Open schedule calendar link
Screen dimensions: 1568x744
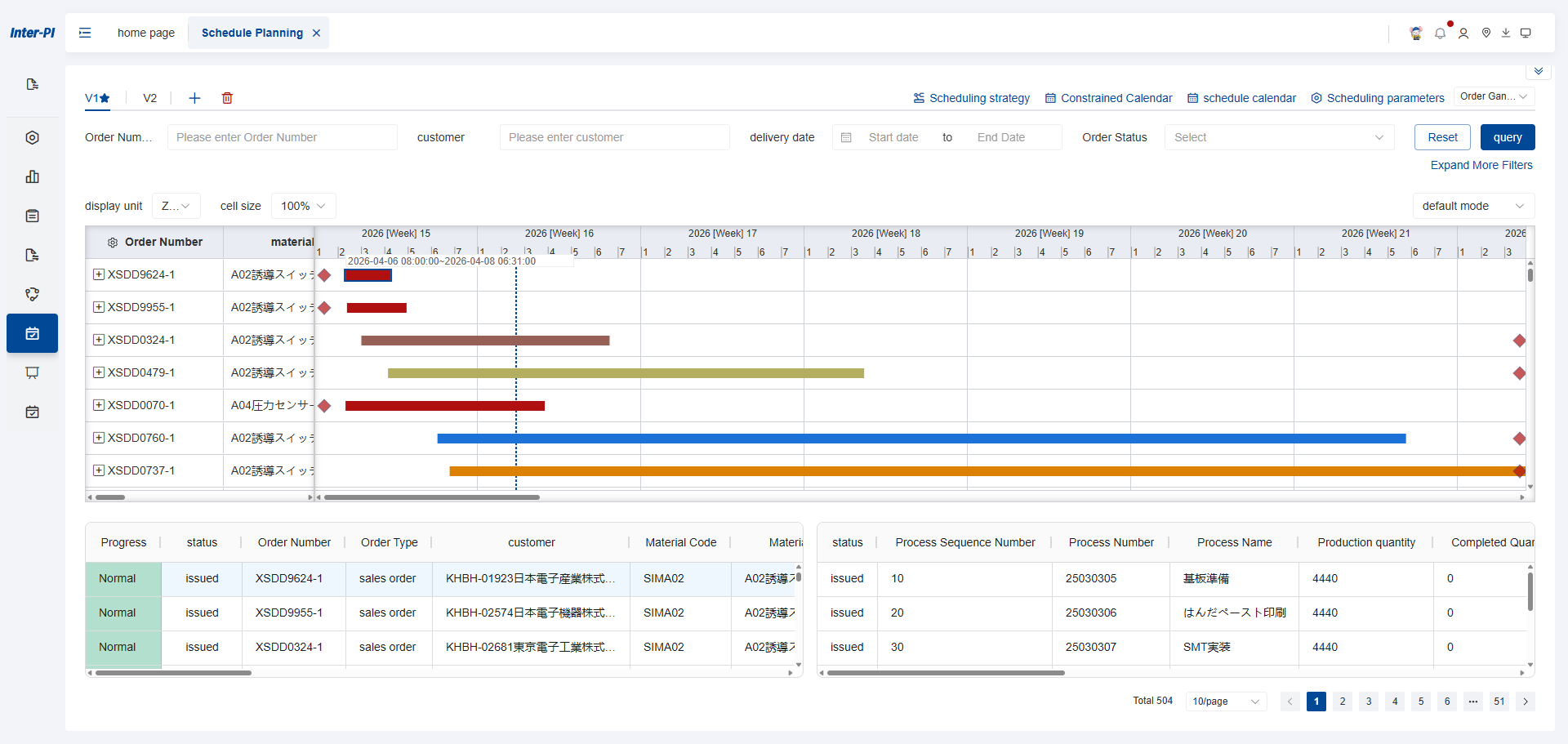1241,98
